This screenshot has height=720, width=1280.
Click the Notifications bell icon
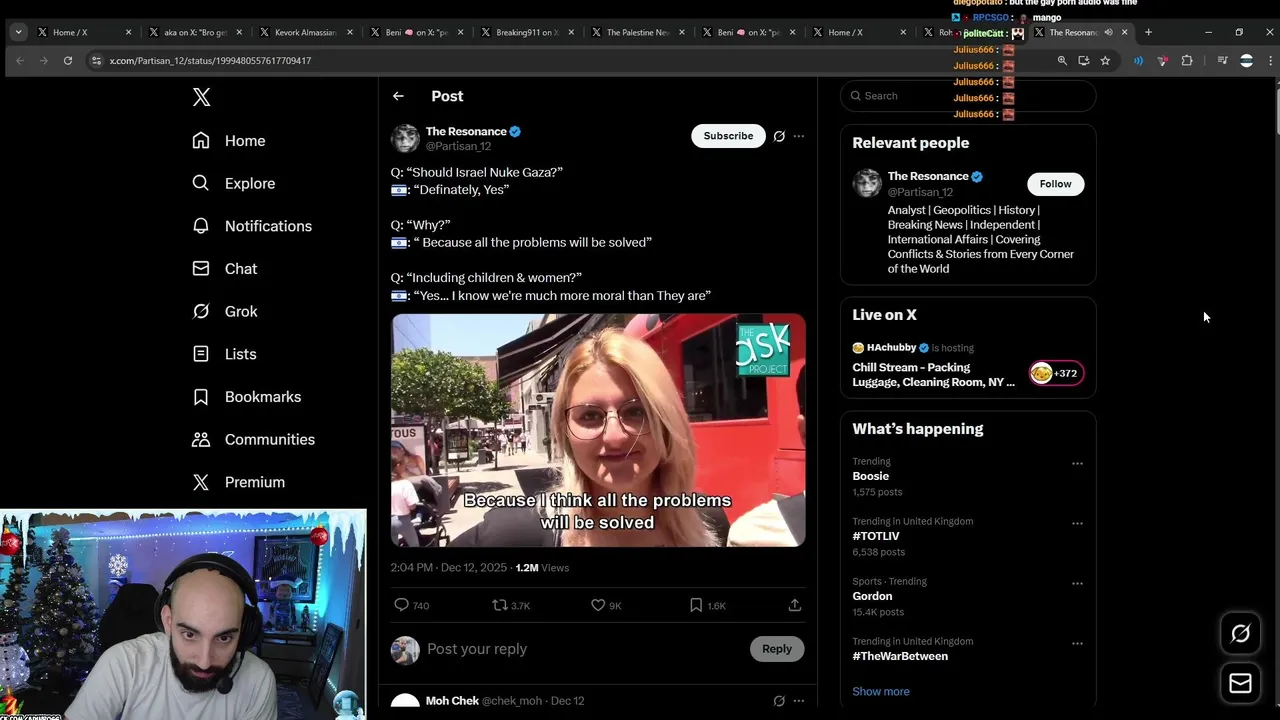pyautogui.click(x=201, y=226)
